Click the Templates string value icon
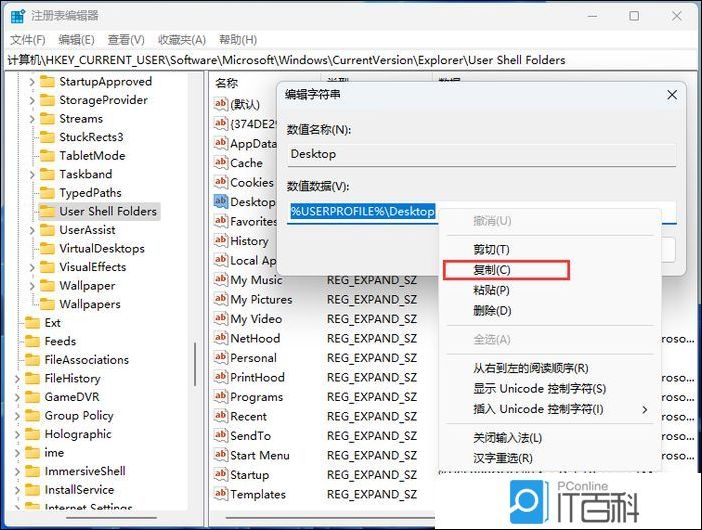Image resolution: width=702 pixels, height=530 pixels. 220,494
